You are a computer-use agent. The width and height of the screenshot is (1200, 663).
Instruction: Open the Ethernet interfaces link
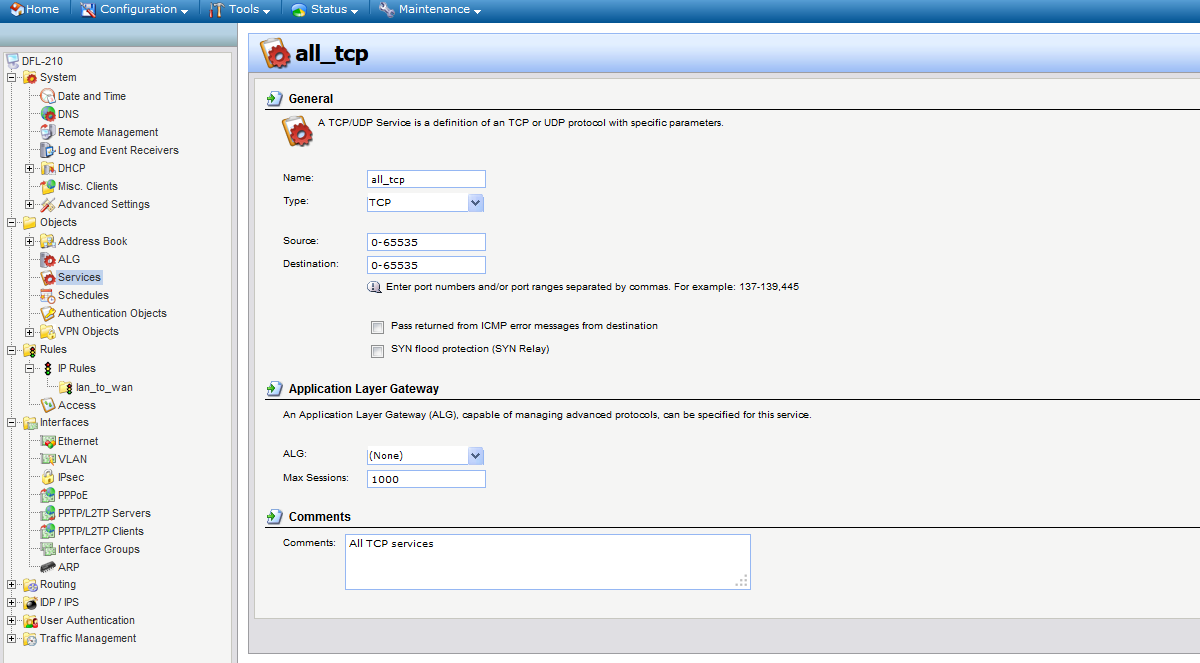pyautogui.click(x=78, y=441)
